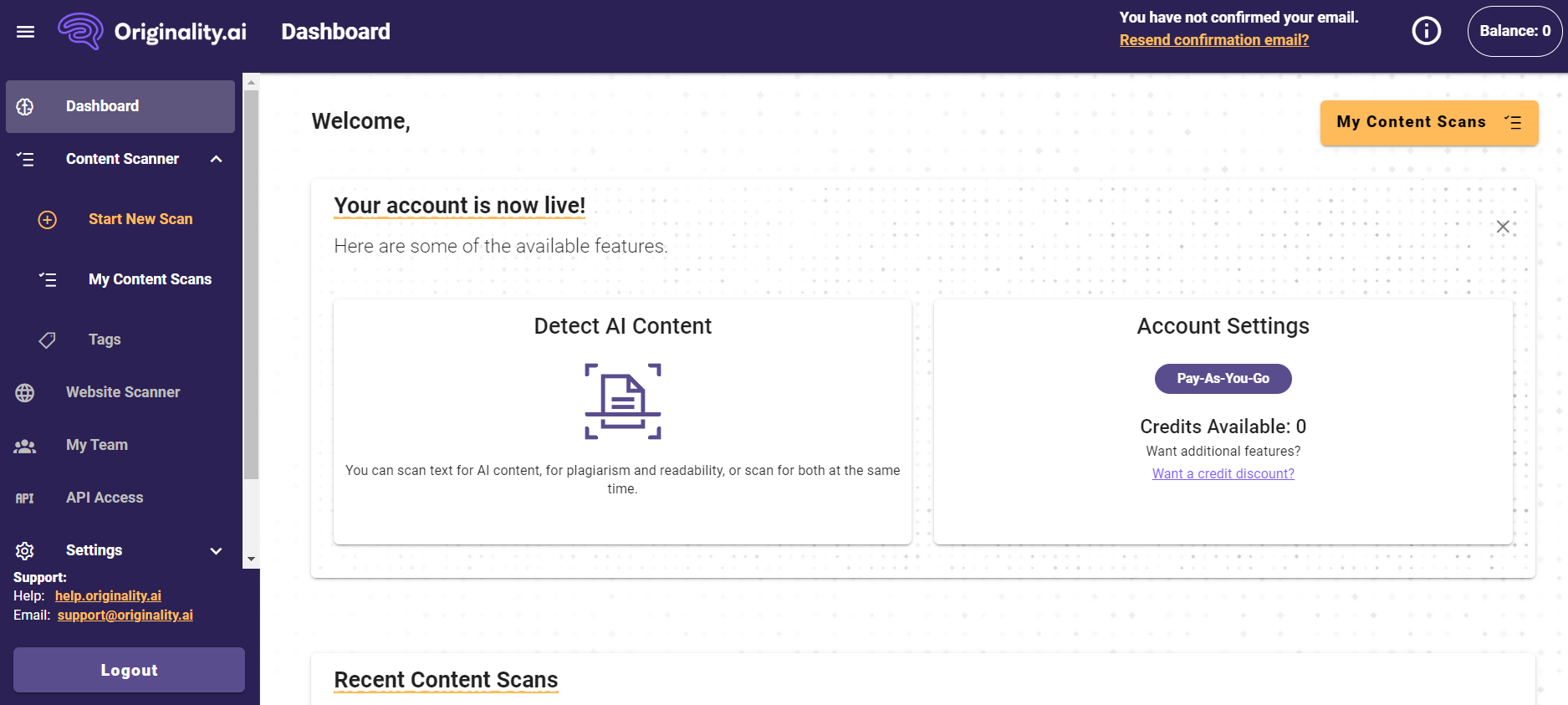Click the Settings gear icon
Viewport: 1568px width, 705px height.
[25, 550]
